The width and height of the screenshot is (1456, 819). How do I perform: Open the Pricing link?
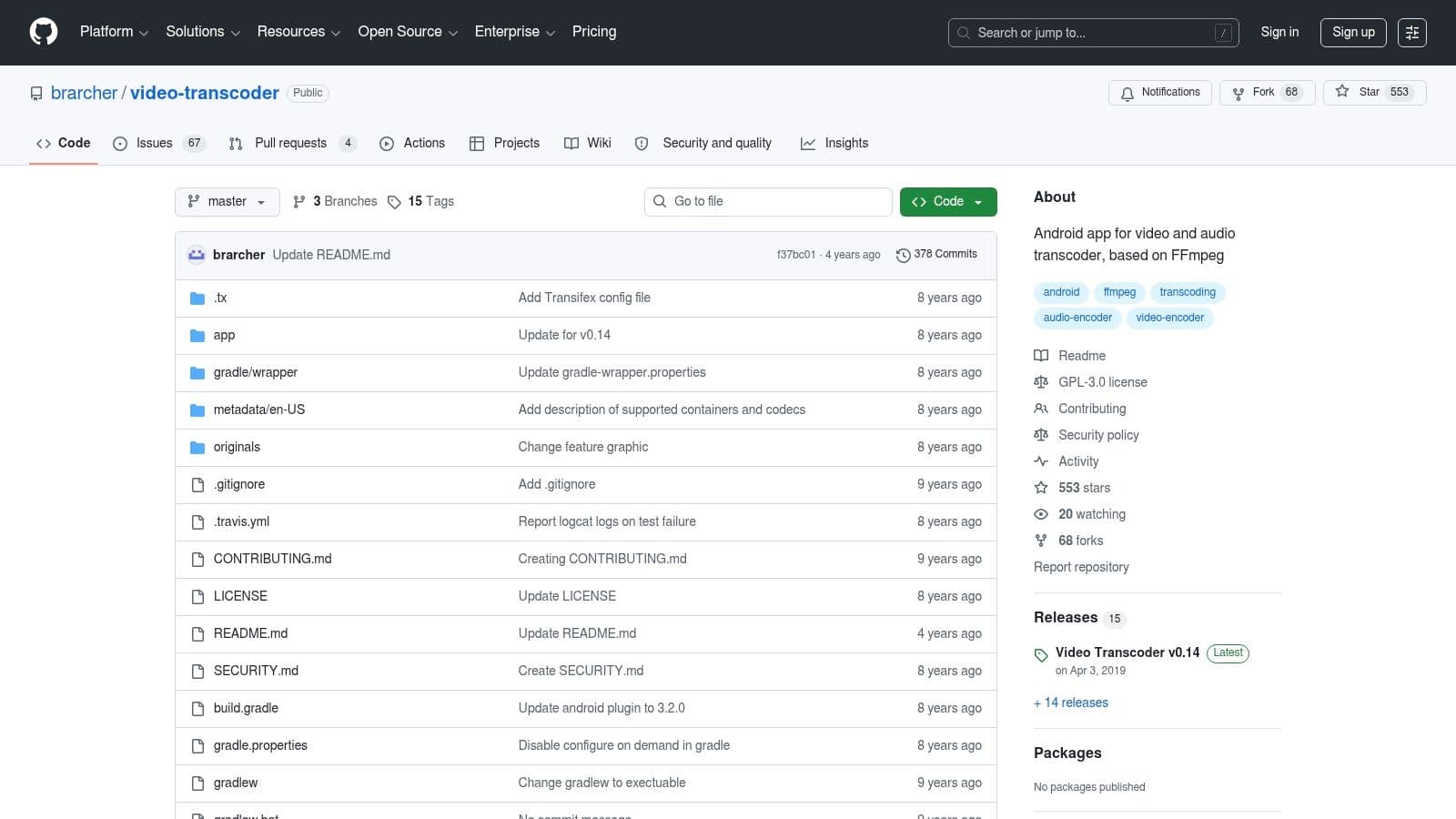[x=594, y=32]
